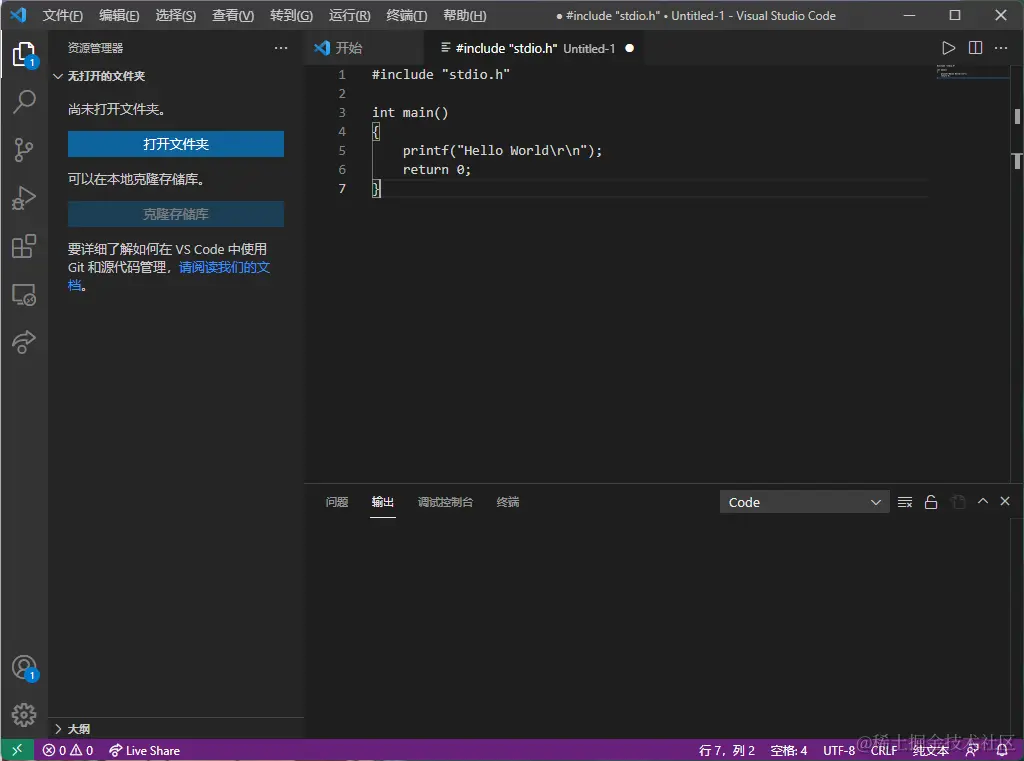Image resolution: width=1024 pixels, height=761 pixels.
Task: Click the int main() line
Action: point(410,112)
